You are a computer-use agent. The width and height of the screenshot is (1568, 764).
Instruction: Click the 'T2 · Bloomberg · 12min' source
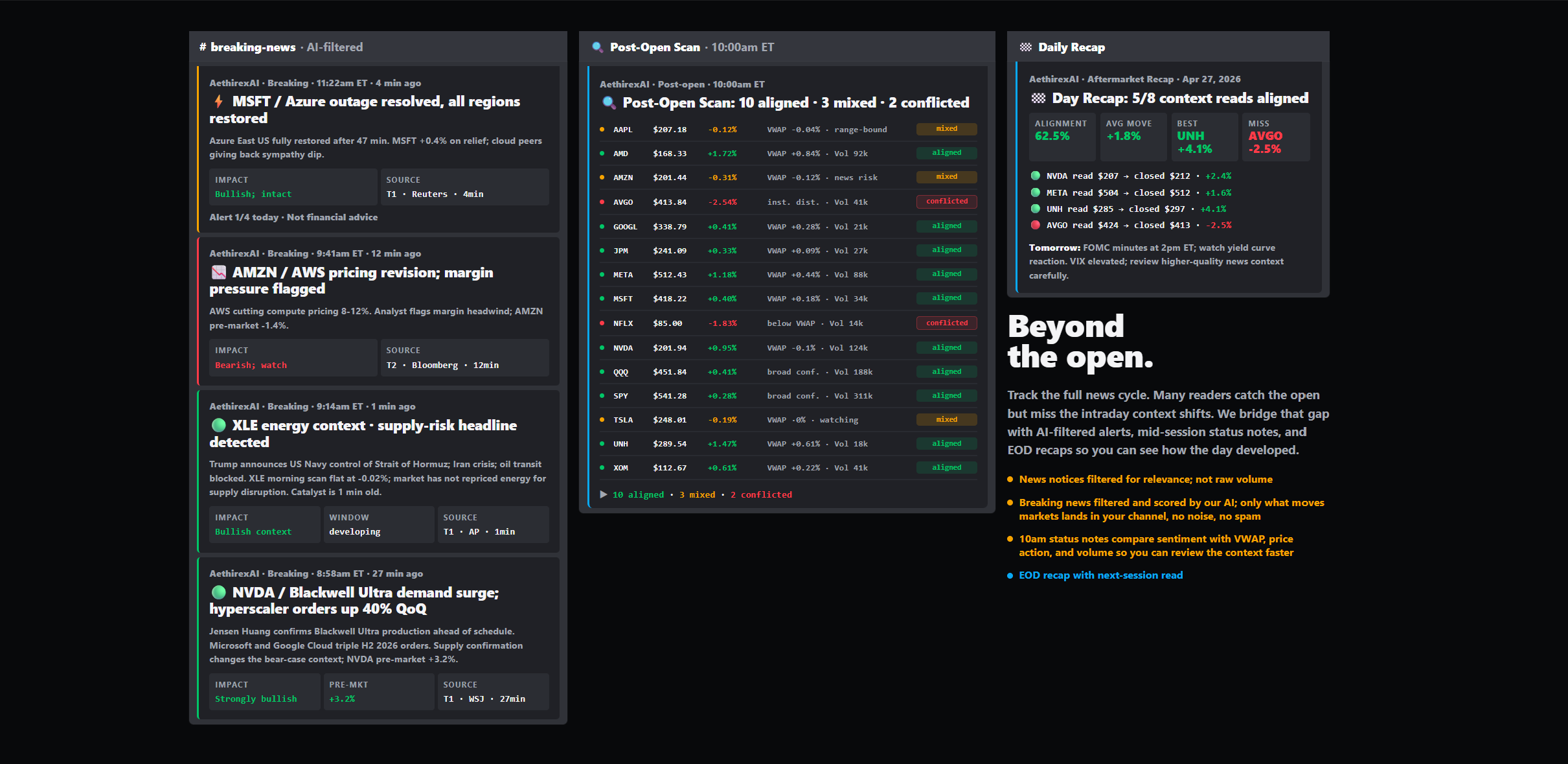pyautogui.click(x=442, y=365)
